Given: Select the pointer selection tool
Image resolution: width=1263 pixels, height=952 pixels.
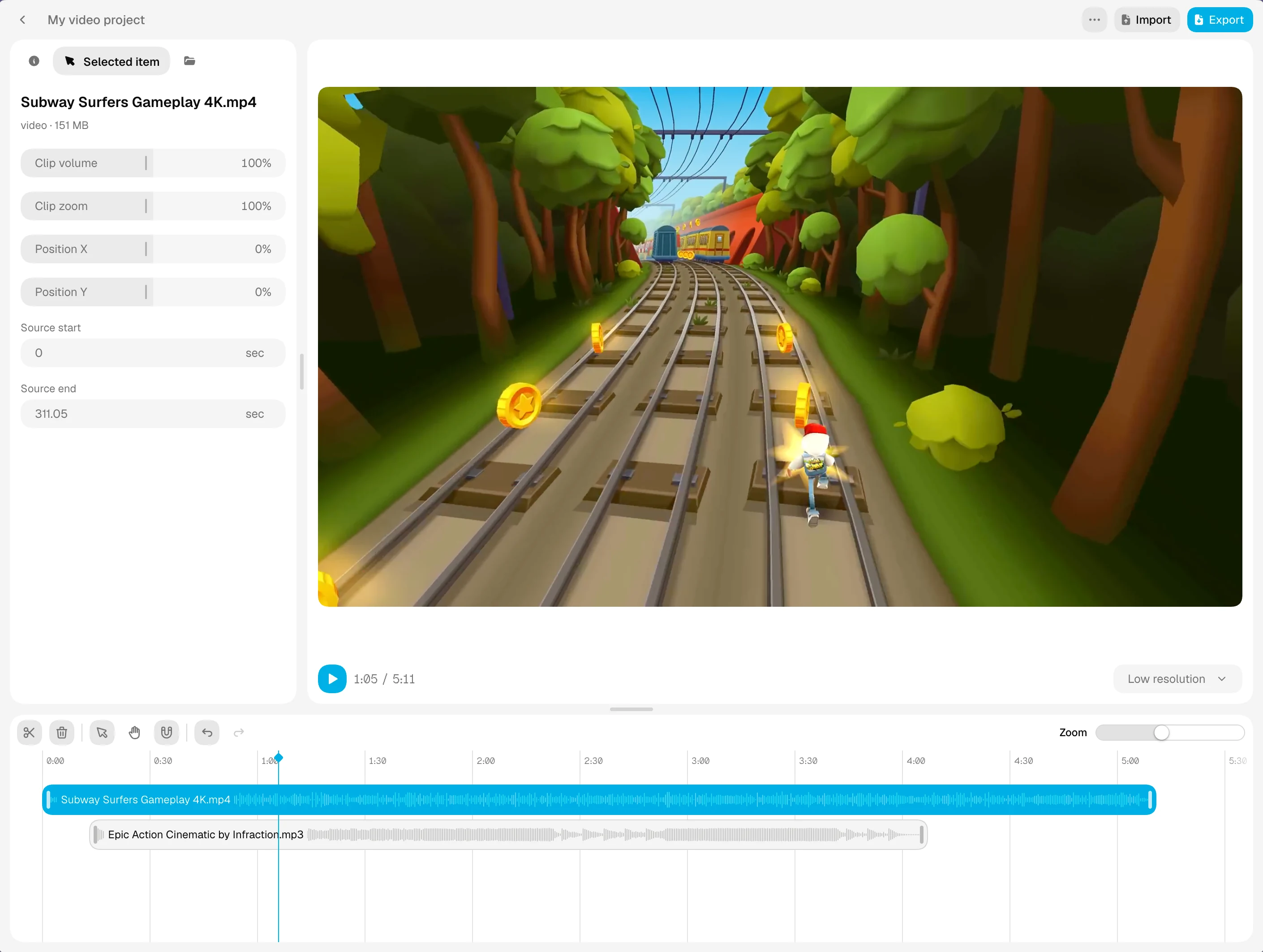Looking at the screenshot, I should coord(102,733).
